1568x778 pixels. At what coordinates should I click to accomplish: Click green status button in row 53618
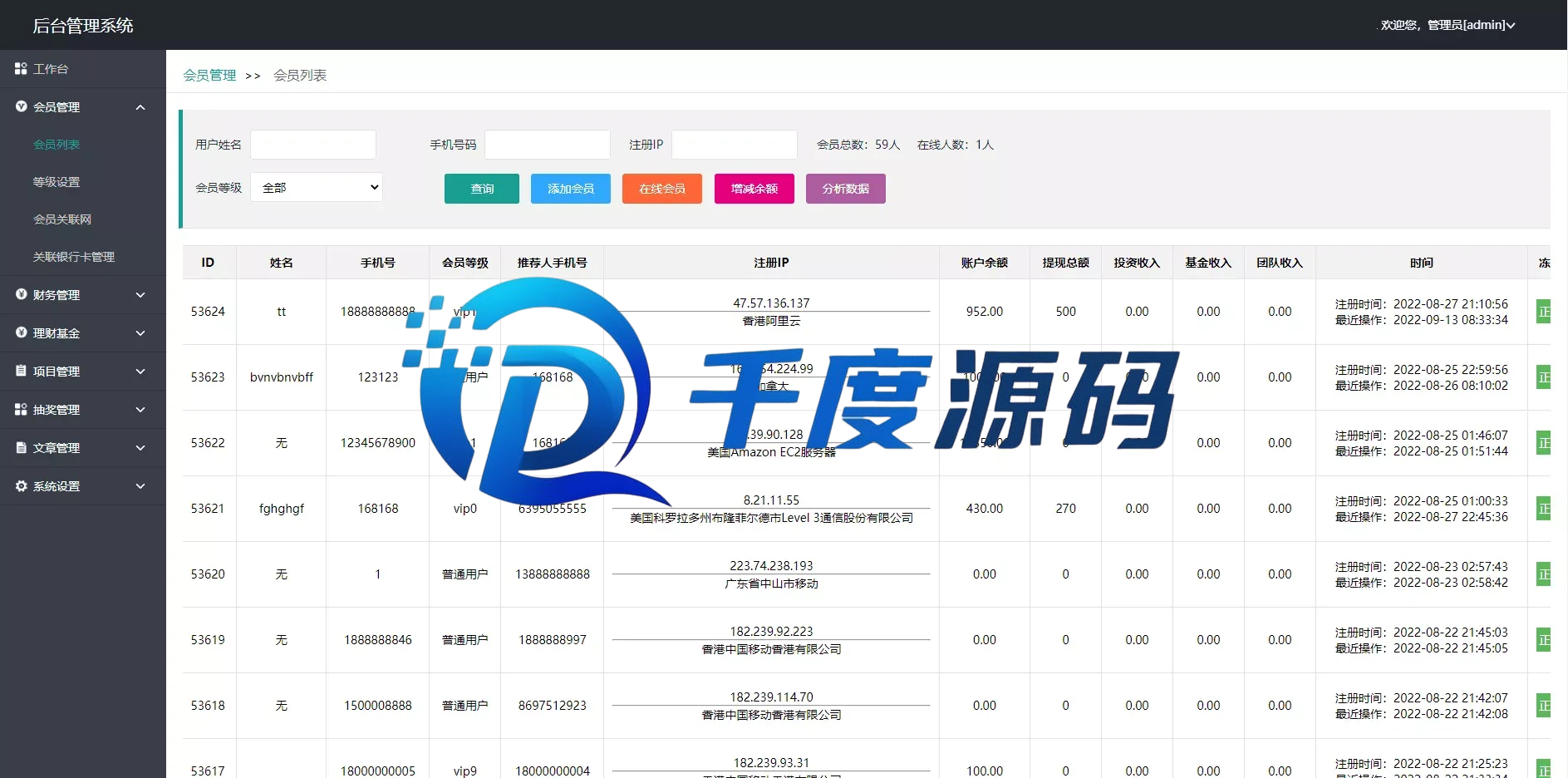click(1544, 706)
